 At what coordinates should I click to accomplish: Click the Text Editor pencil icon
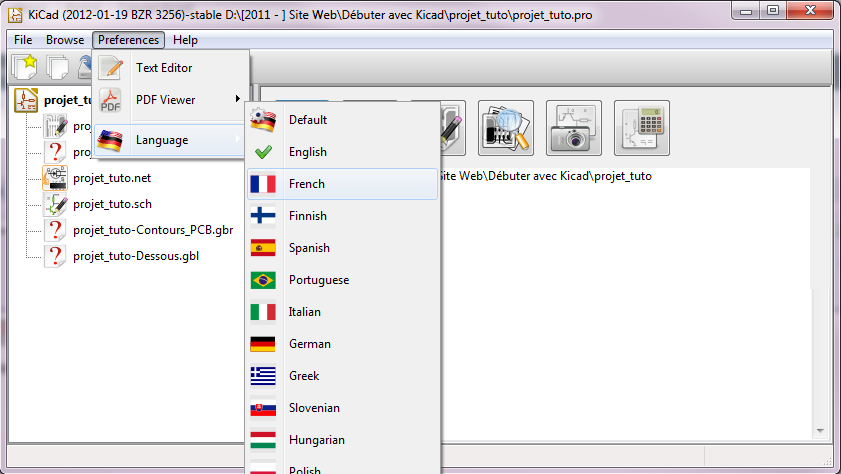[x=110, y=68]
